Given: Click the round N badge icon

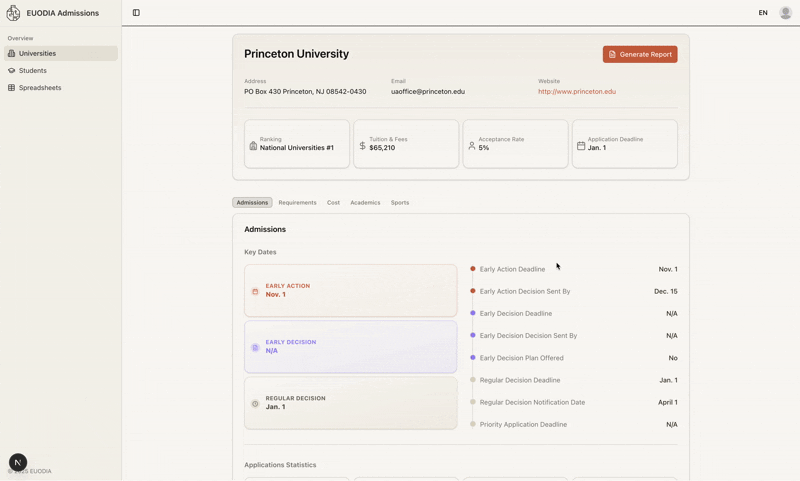Looking at the screenshot, I should (x=18, y=463).
